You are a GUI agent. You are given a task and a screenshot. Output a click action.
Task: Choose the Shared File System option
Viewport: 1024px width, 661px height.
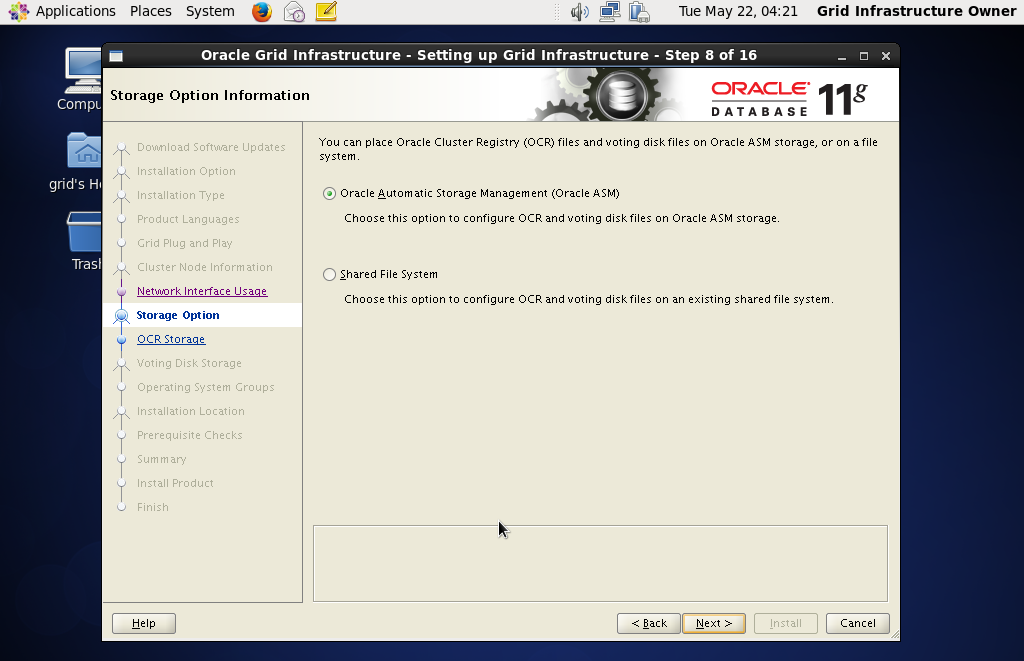coord(328,274)
